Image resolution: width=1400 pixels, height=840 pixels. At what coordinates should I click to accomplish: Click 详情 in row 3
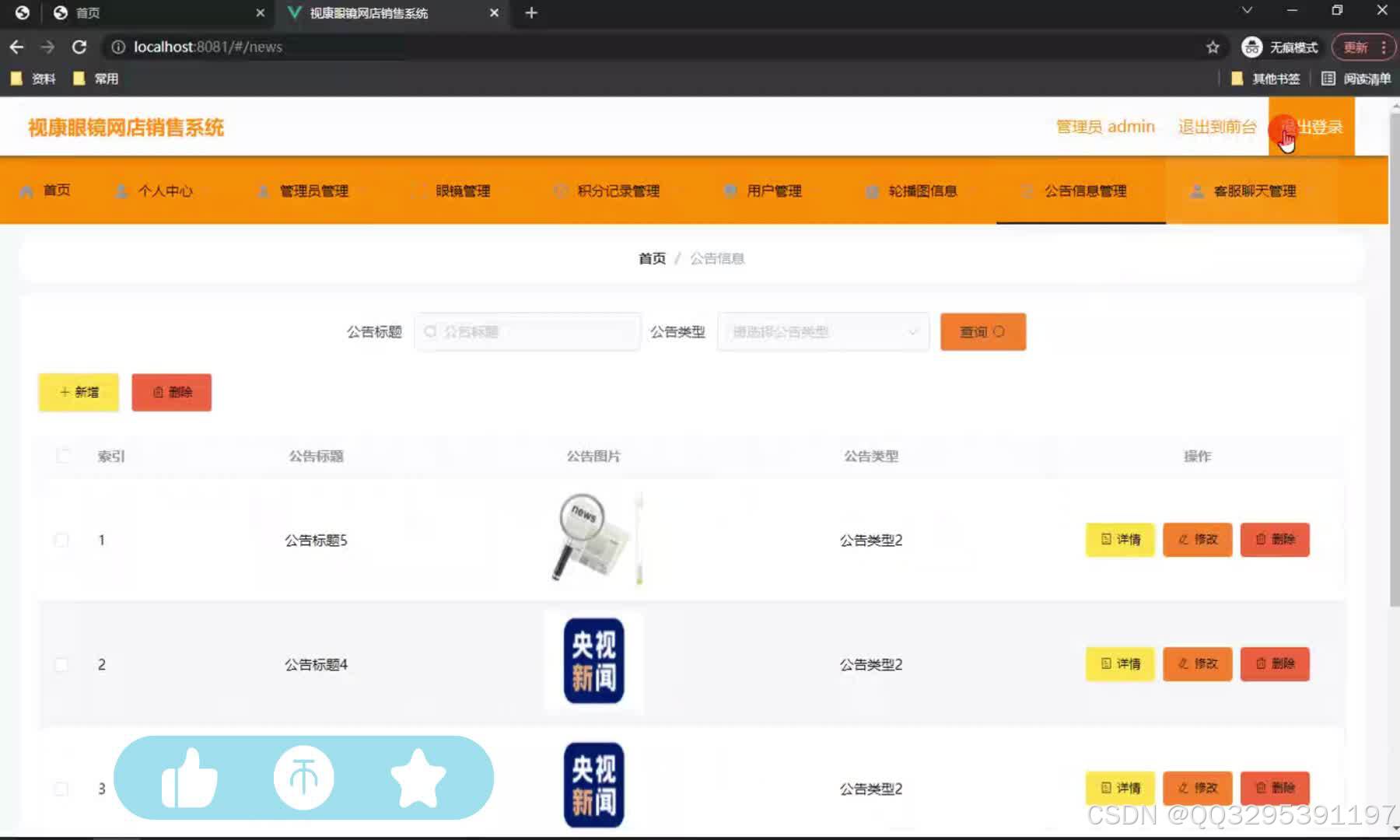click(x=1120, y=789)
